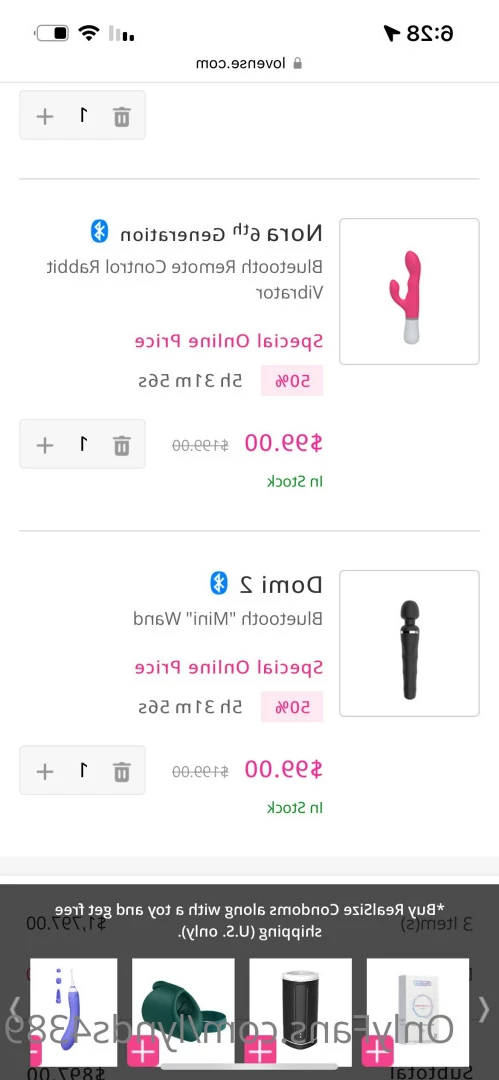Screen dimensions: 499x1080
Task: Increase Nora 6th Generation quantity with plus
Action: pos(45,445)
